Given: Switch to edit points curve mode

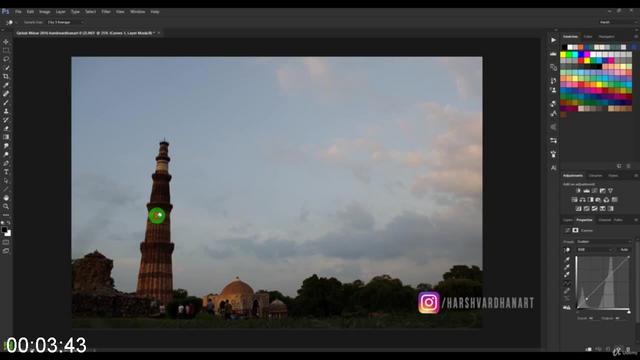Looking at the screenshot, I should click(567, 283).
